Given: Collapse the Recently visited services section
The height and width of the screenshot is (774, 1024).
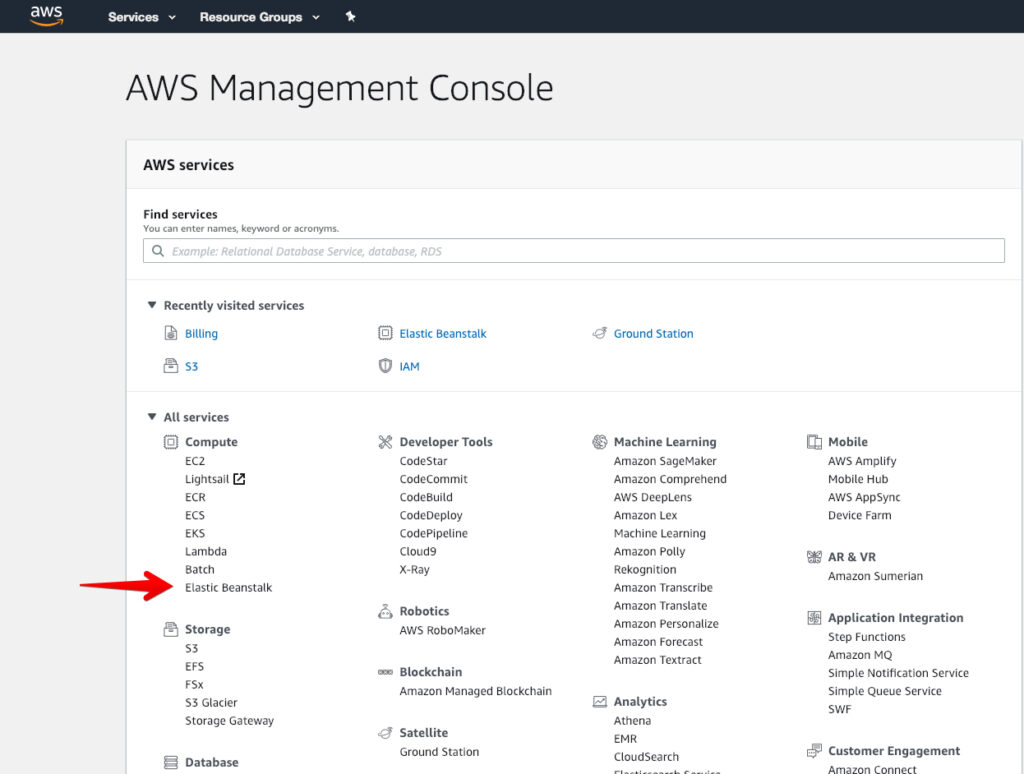Looking at the screenshot, I should (152, 305).
